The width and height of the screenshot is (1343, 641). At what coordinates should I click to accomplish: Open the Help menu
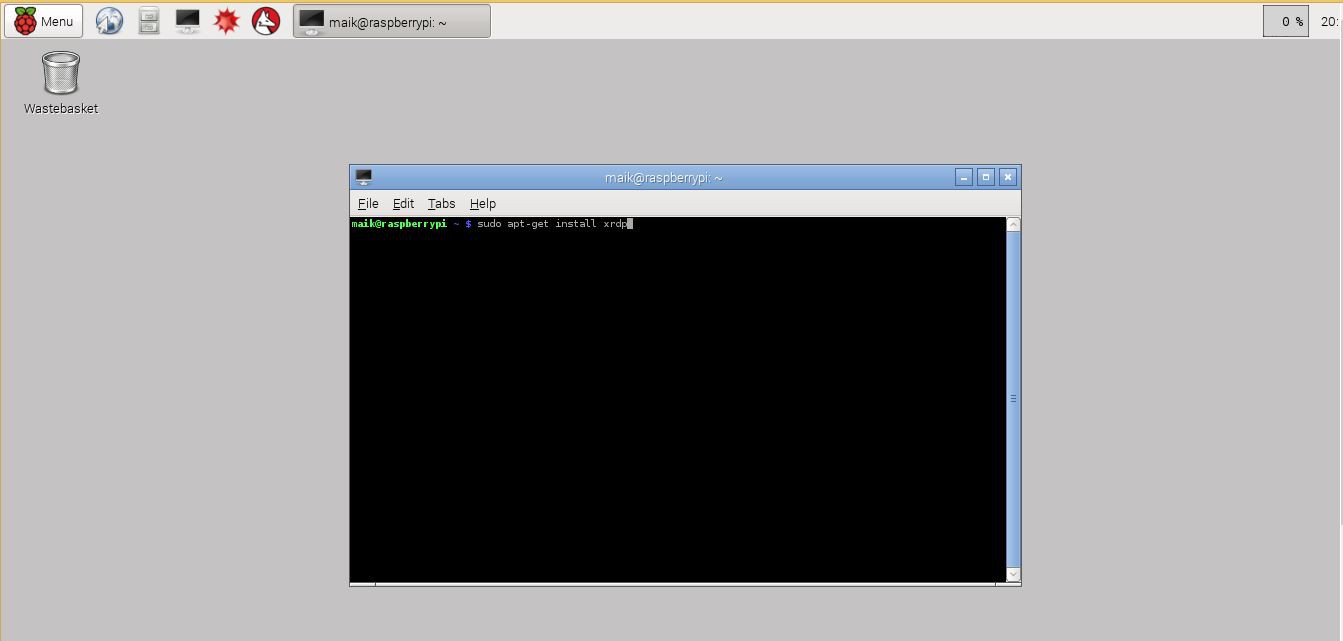coord(483,203)
